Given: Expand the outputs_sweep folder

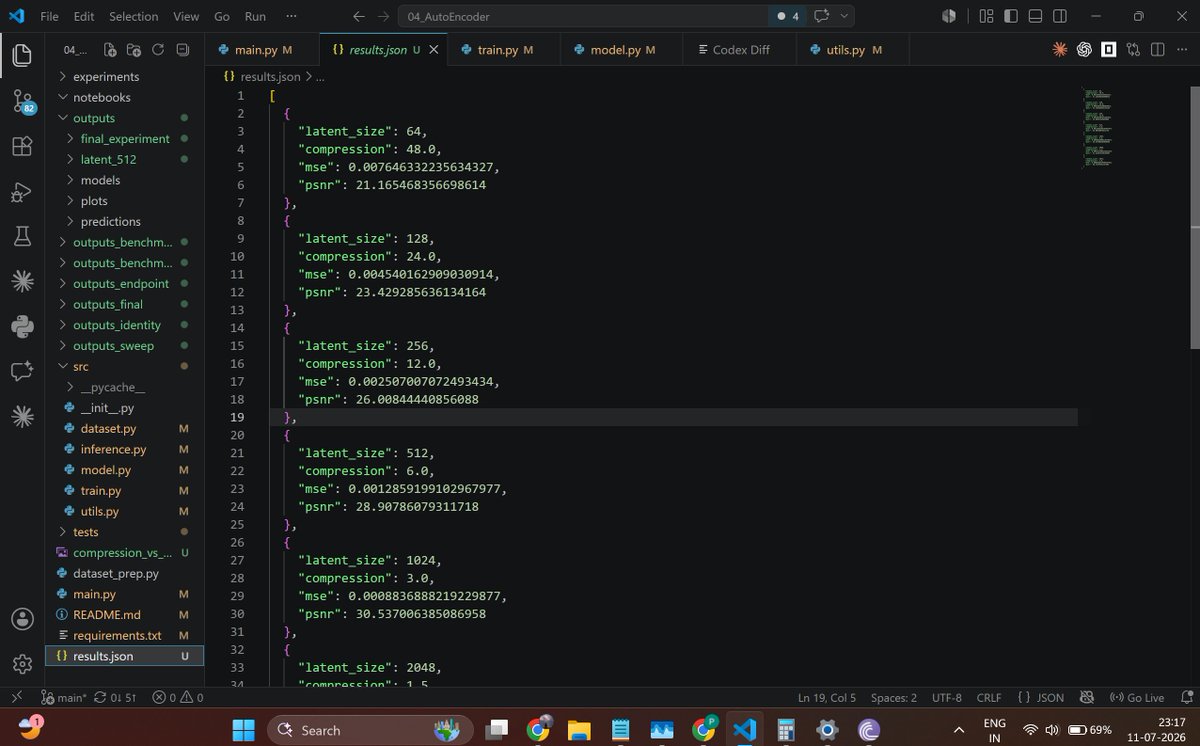Looking at the screenshot, I should pos(124,346).
